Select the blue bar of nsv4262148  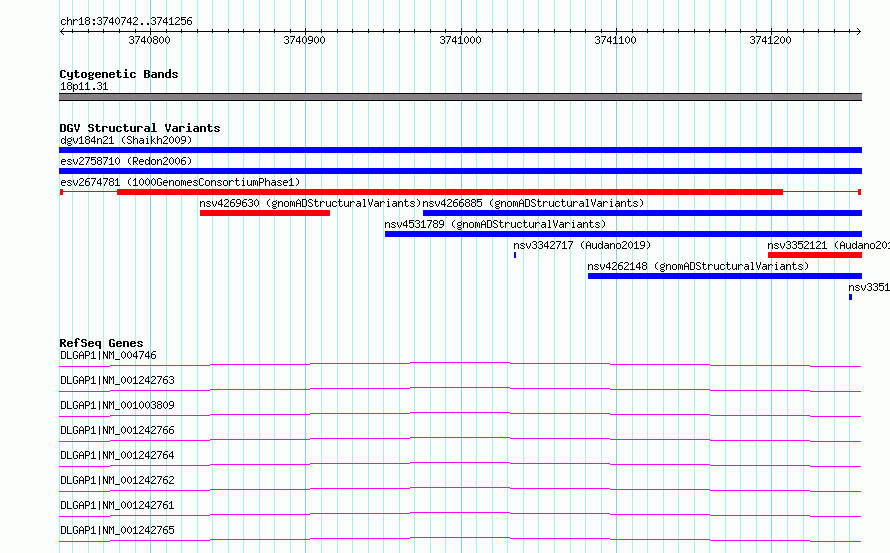(725, 276)
